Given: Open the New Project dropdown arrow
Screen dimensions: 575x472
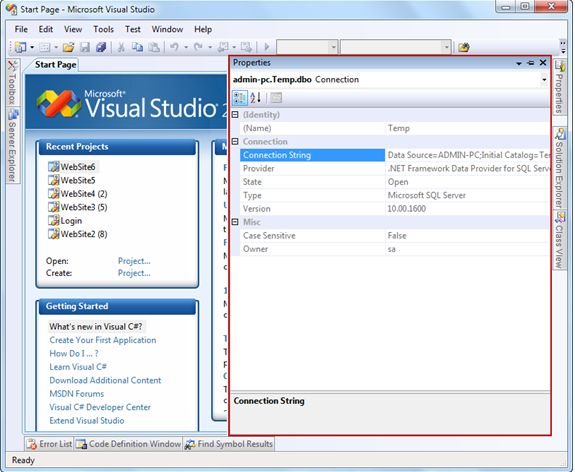Looking at the screenshot, I should click(x=32, y=47).
